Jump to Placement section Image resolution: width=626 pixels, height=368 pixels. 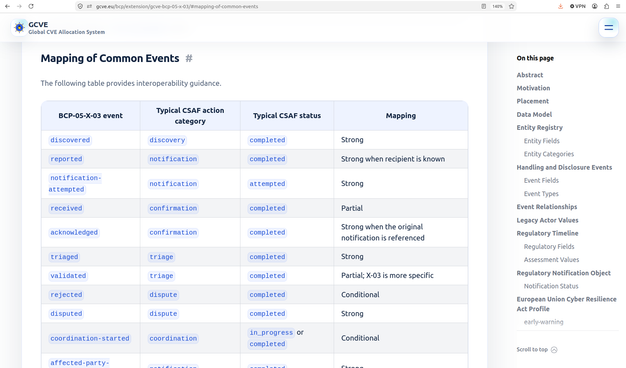pos(533,101)
